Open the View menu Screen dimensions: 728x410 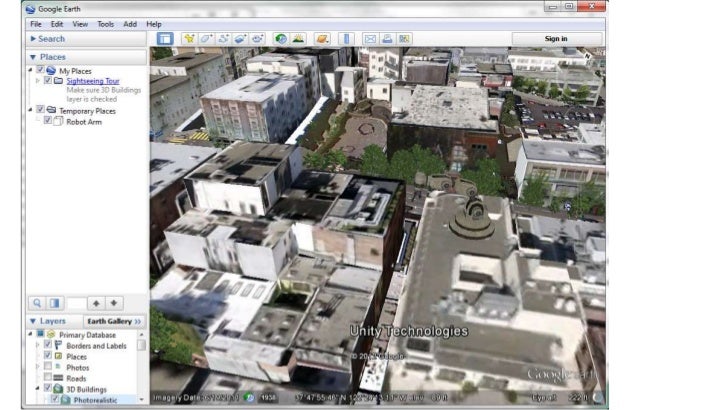tap(80, 24)
